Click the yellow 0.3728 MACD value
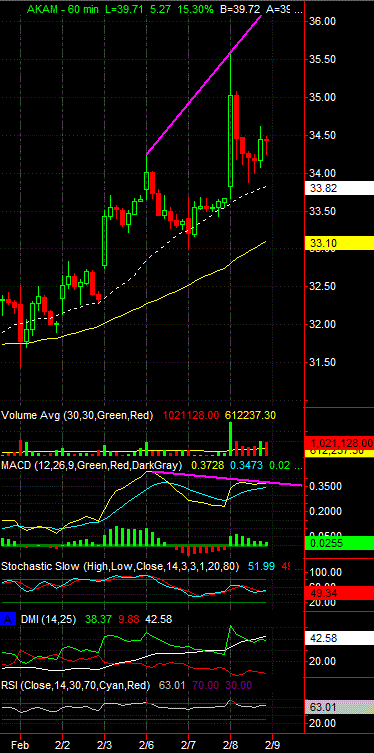 point(207,465)
